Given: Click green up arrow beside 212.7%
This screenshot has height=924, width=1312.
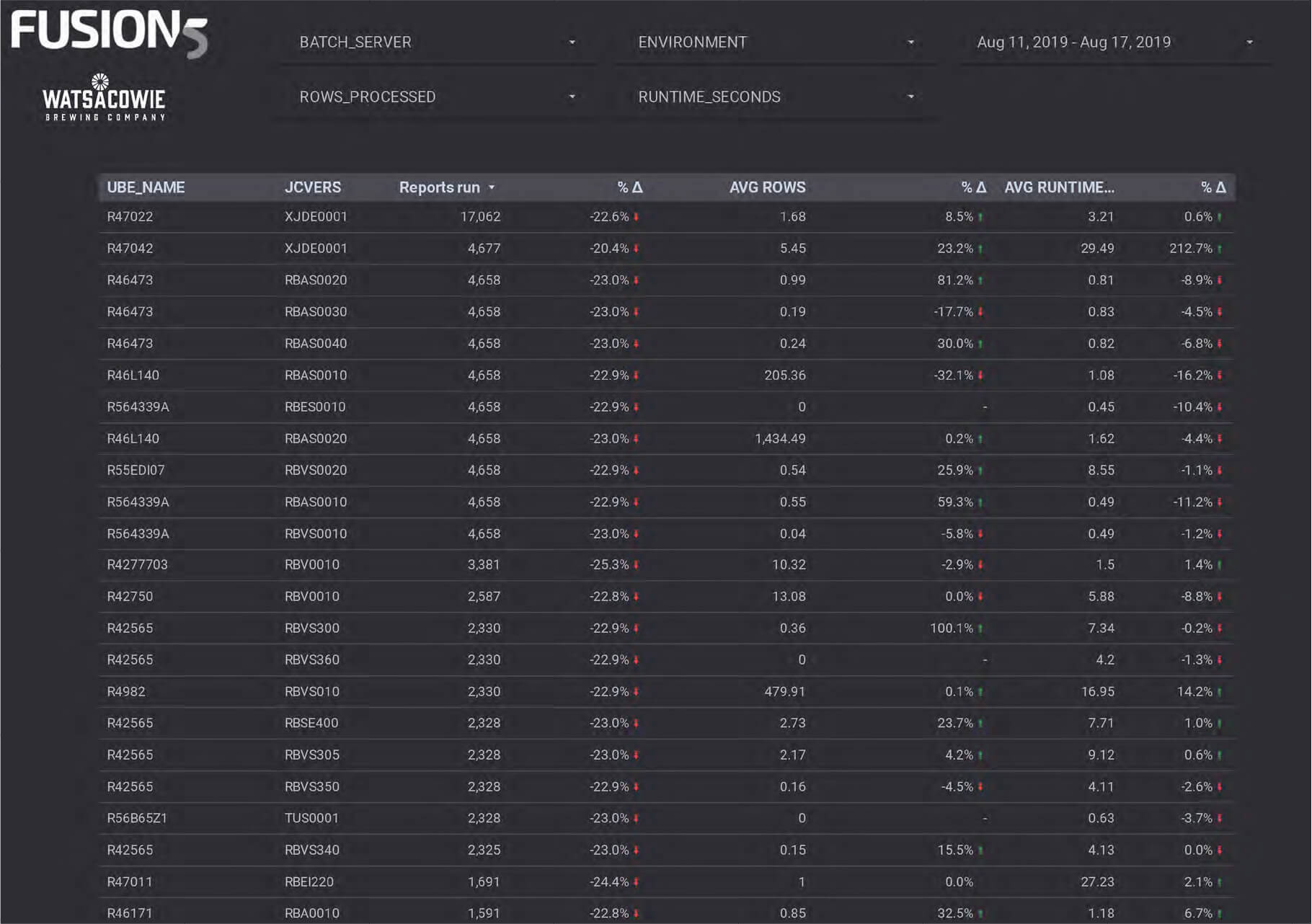Looking at the screenshot, I should (x=1220, y=249).
